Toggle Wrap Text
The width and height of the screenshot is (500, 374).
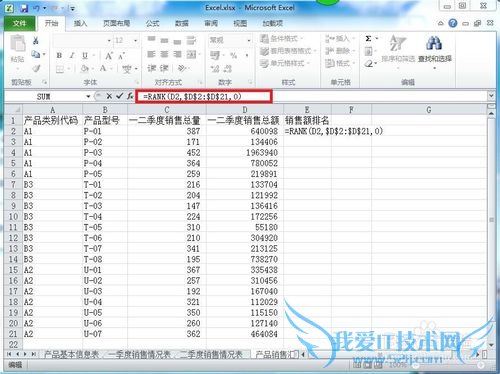point(191,40)
